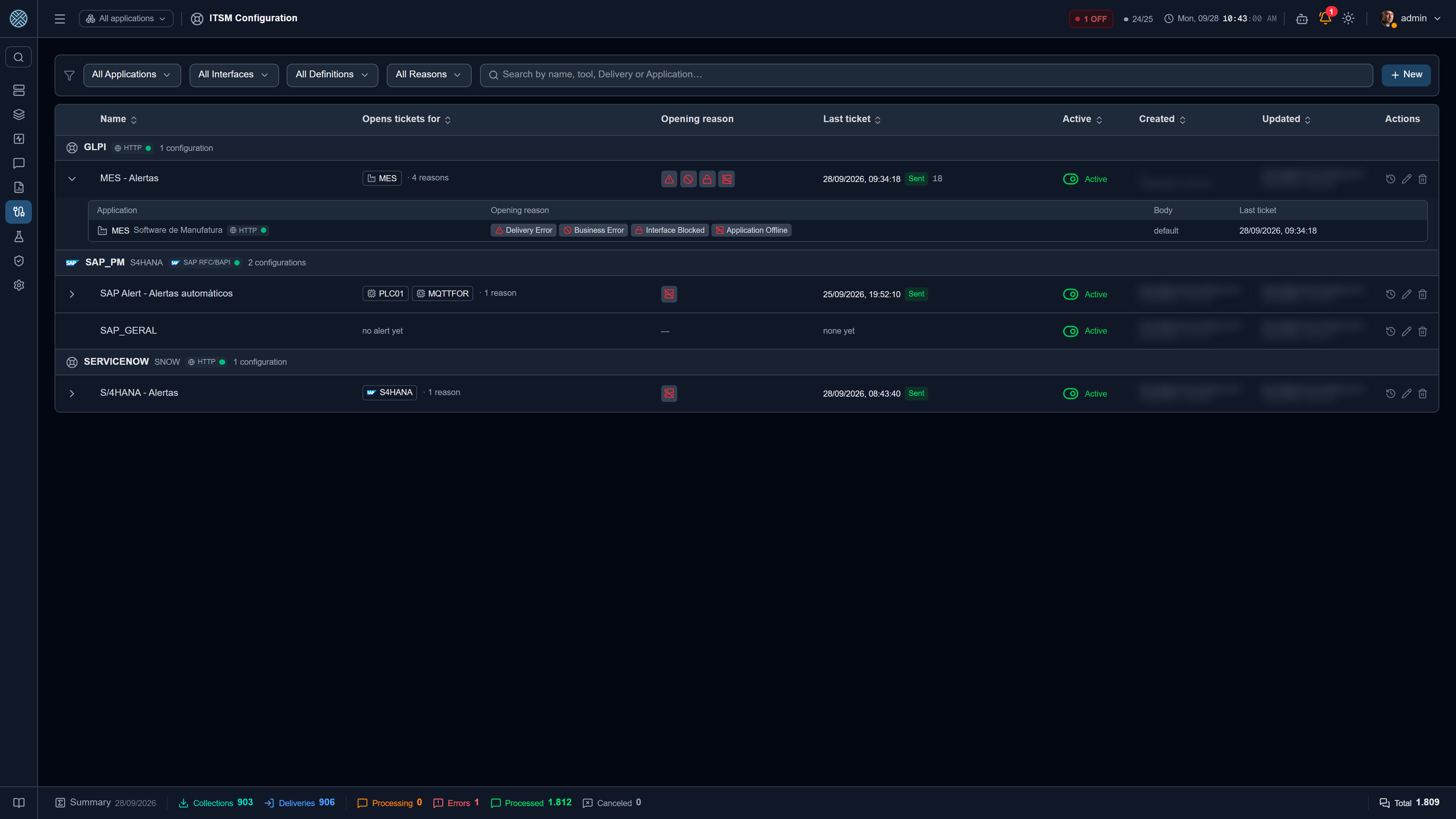Viewport: 1456px width, 819px height.
Task: Open the admin user menu
Action: (1411, 19)
